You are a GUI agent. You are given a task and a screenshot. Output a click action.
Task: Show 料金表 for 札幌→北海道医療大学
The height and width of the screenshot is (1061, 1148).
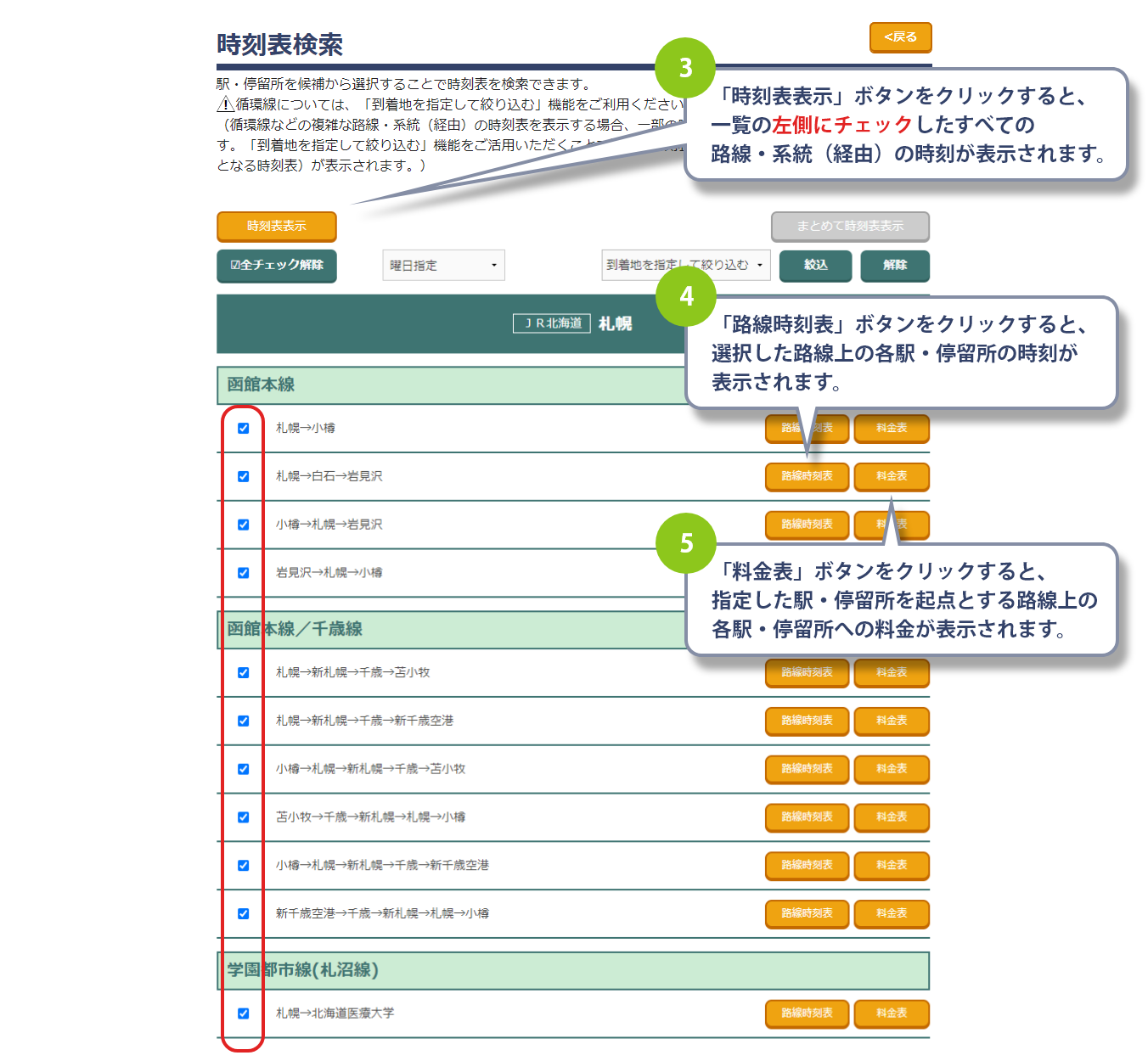click(892, 1014)
